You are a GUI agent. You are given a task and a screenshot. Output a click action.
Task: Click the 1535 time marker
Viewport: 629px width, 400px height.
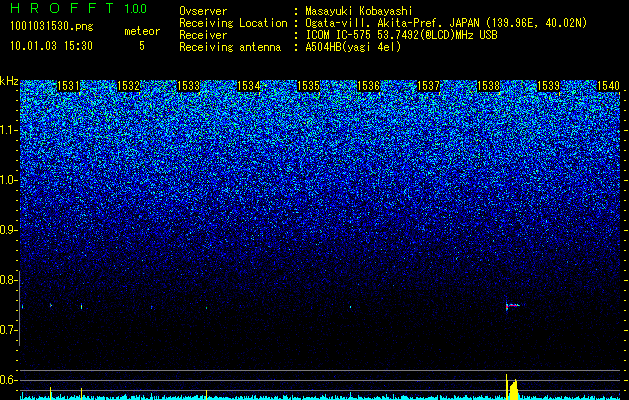pyautogui.click(x=308, y=86)
